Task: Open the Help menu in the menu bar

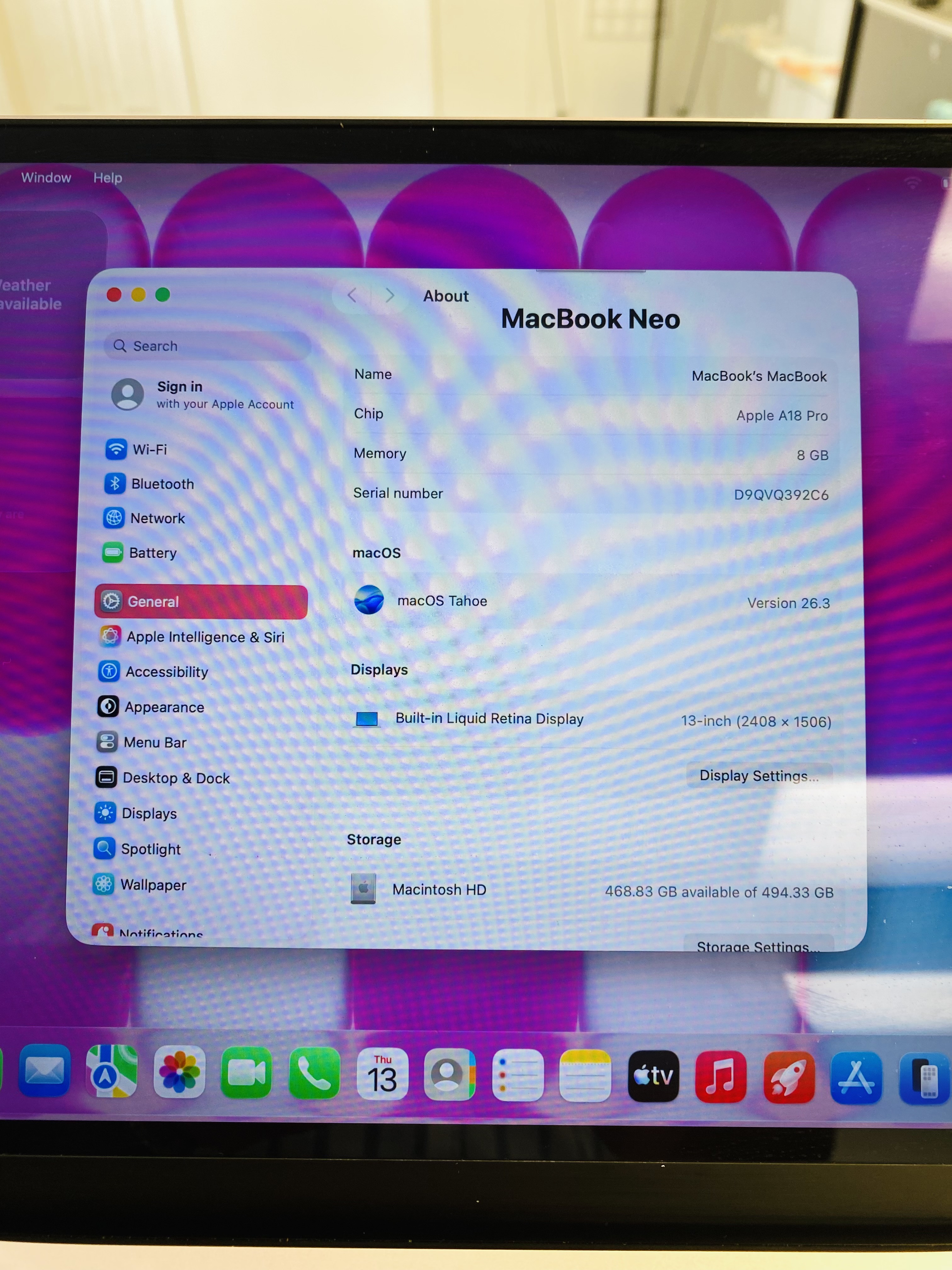Action: tap(108, 178)
